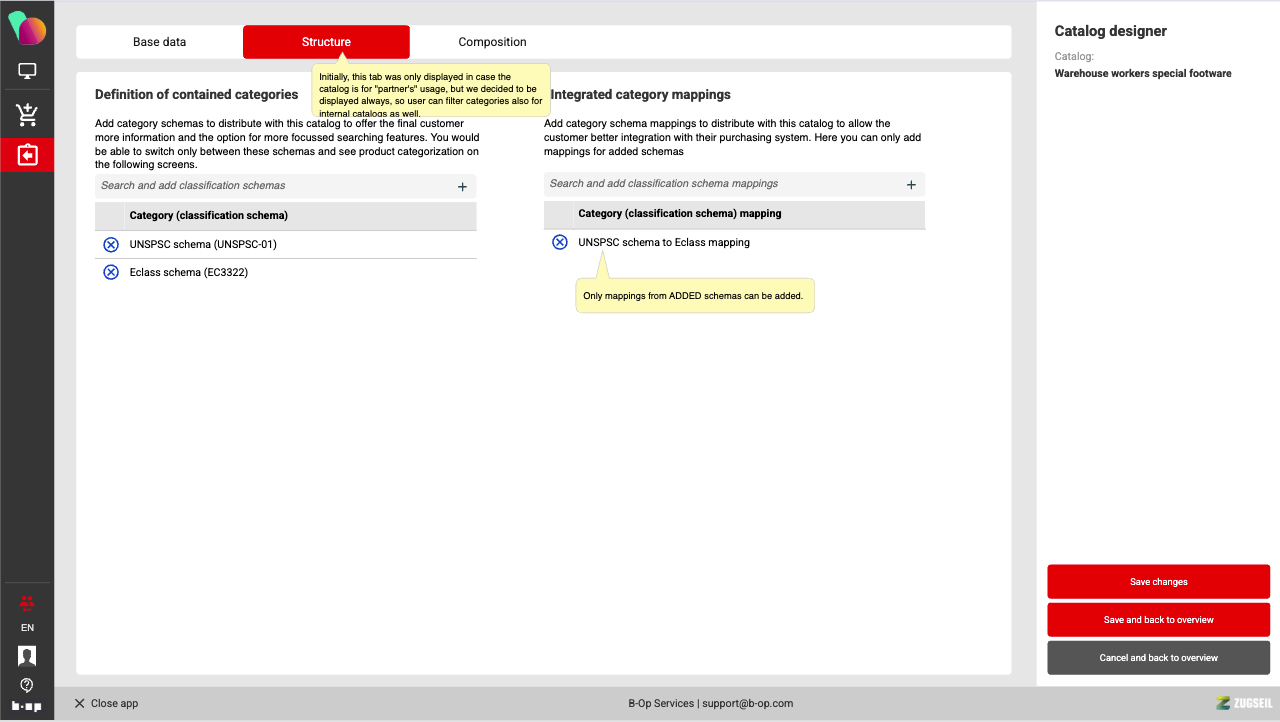
Task: Click plus icon to add classification schema
Action: tap(462, 186)
